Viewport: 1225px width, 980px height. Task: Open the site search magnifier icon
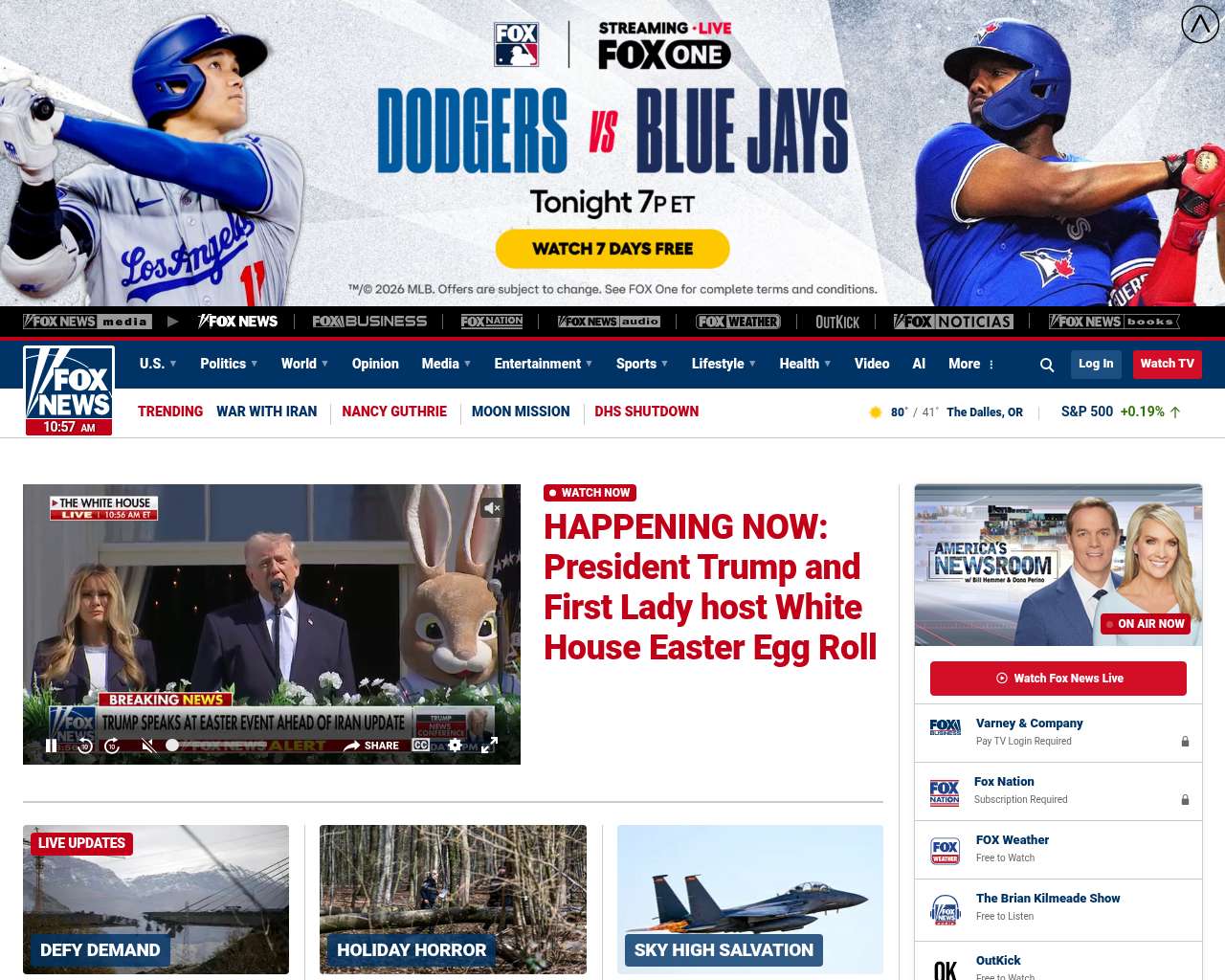(1047, 365)
